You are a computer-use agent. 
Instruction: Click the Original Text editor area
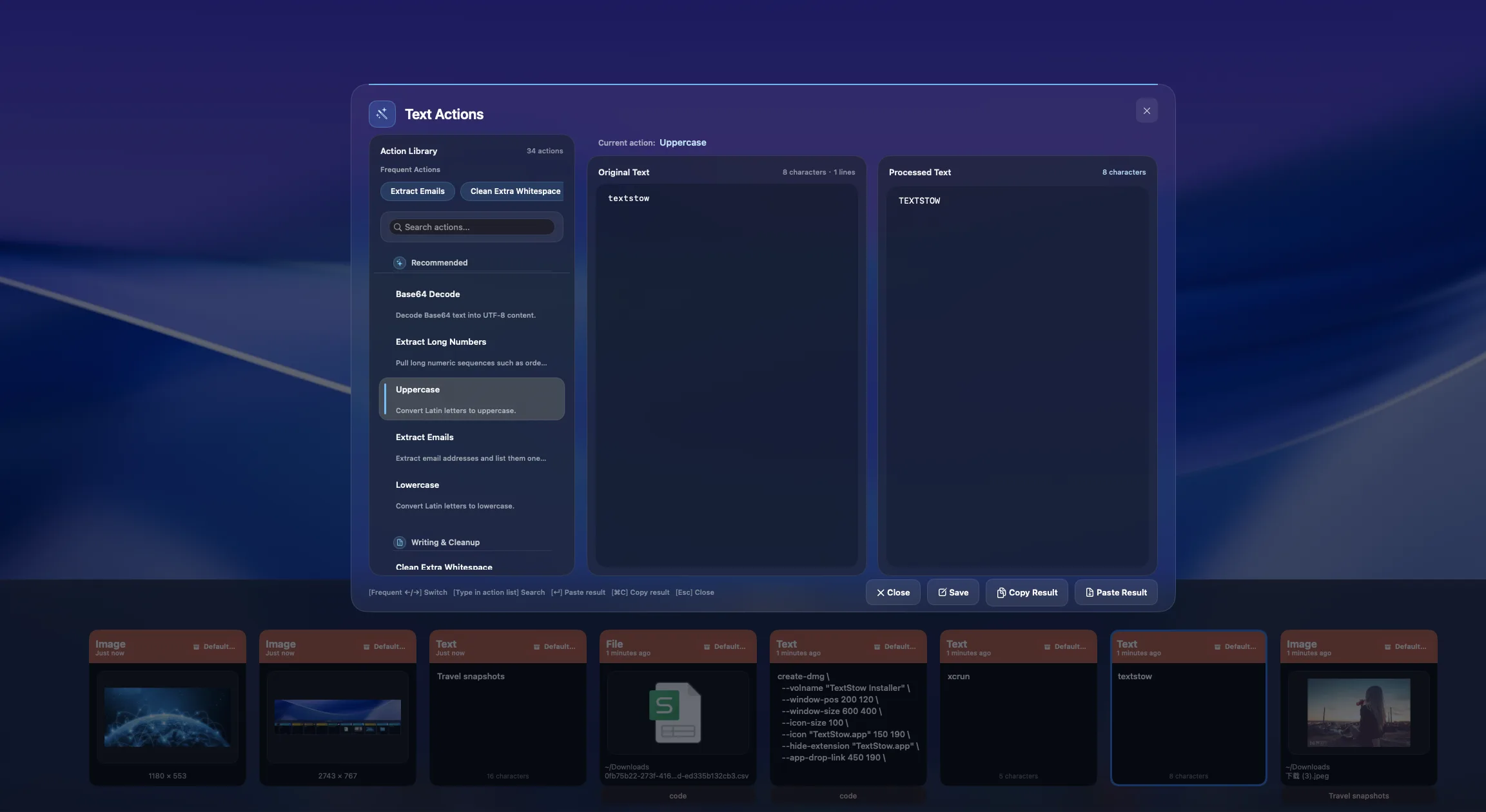pos(727,376)
